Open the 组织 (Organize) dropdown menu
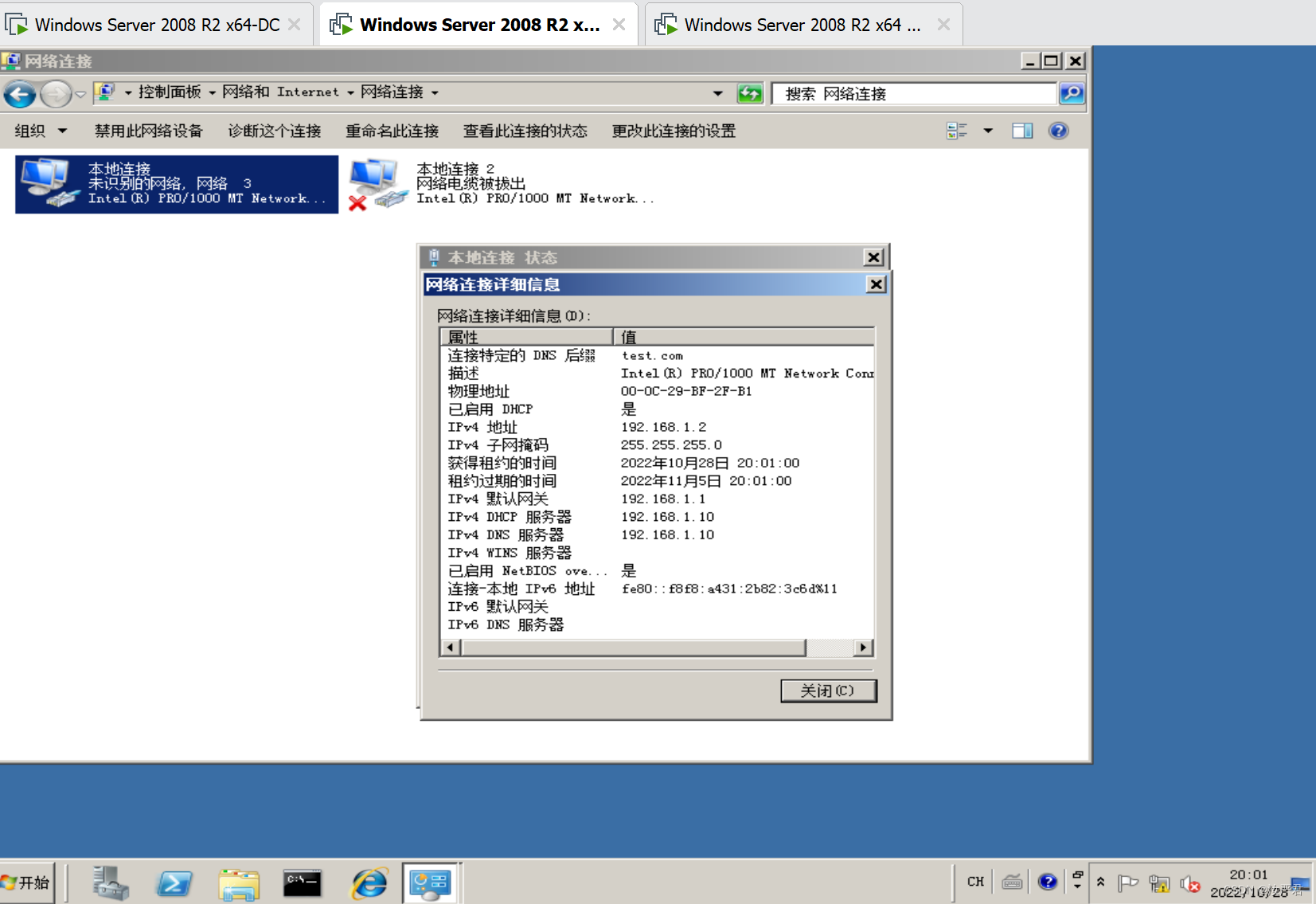This screenshot has width=1316, height=904. (x=40, y=130)
